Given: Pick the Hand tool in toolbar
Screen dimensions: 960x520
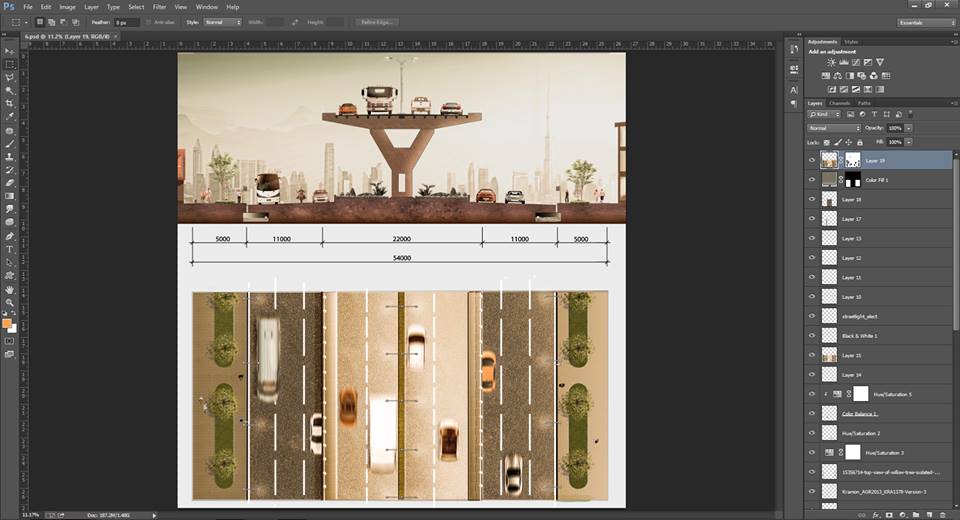Looking at the screenshot, I should 10,289.
